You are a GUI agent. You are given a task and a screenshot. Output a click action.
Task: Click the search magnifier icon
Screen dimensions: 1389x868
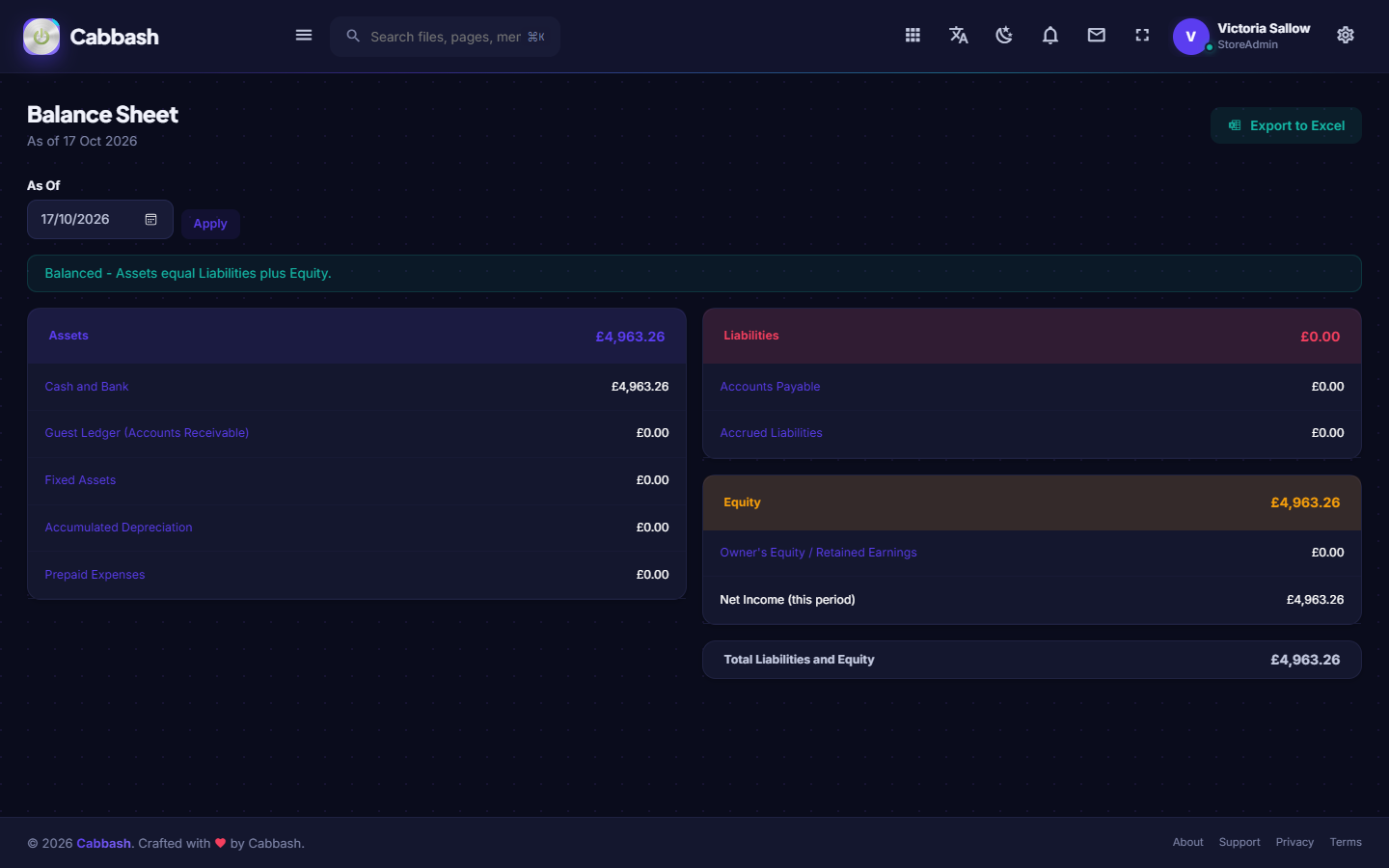pos(353,36)
